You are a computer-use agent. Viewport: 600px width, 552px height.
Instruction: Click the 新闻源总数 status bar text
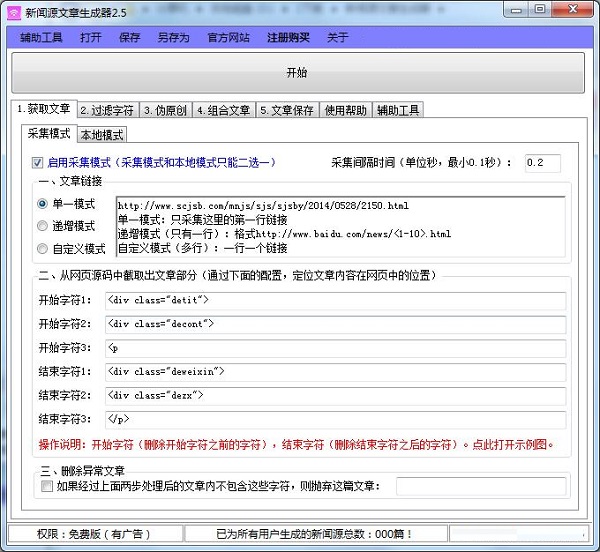coord(314,534)
